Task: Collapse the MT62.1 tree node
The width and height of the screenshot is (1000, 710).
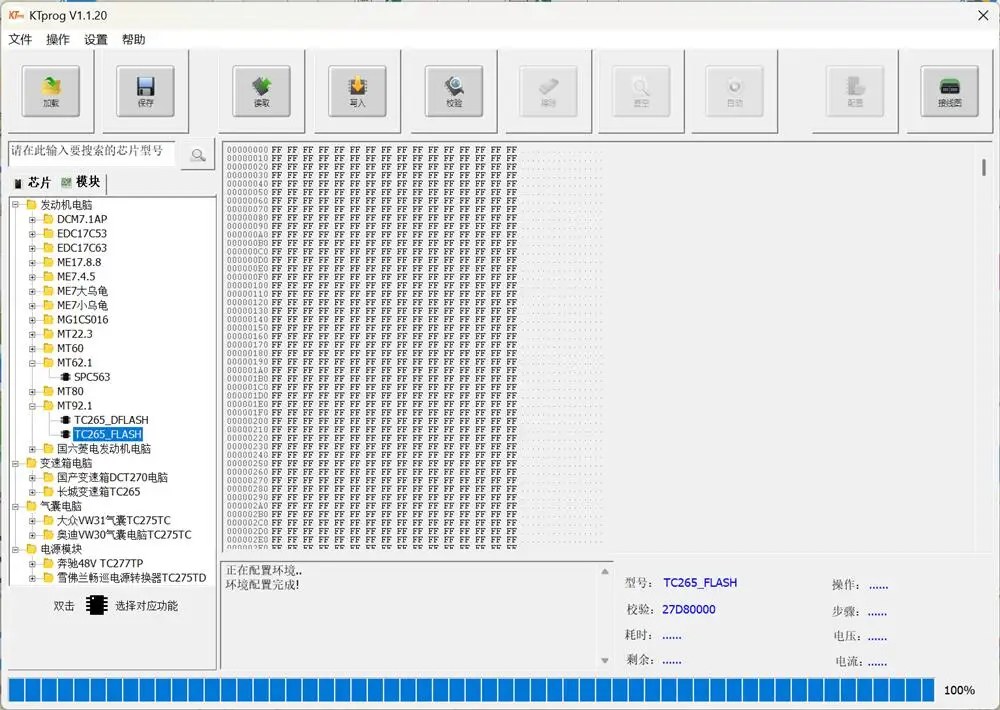Action: [32, 363]
